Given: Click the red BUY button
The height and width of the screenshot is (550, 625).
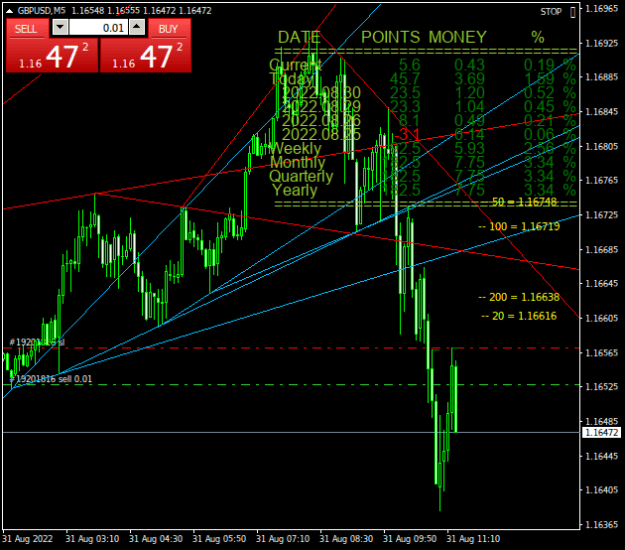Looking at the screenshot, I should coord(169,29).
